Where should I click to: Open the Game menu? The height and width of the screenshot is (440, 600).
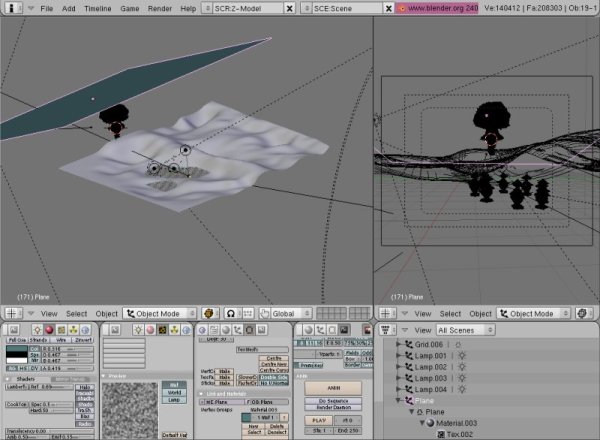tap(130, 8)
